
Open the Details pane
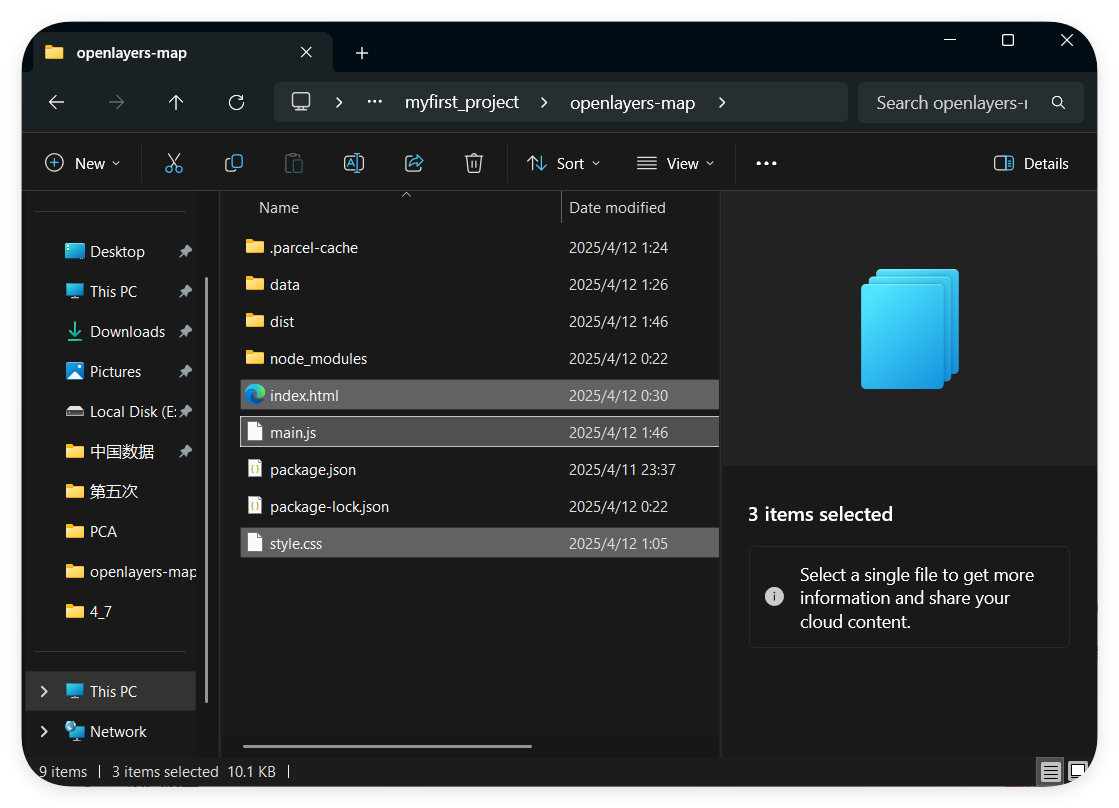1031,163
